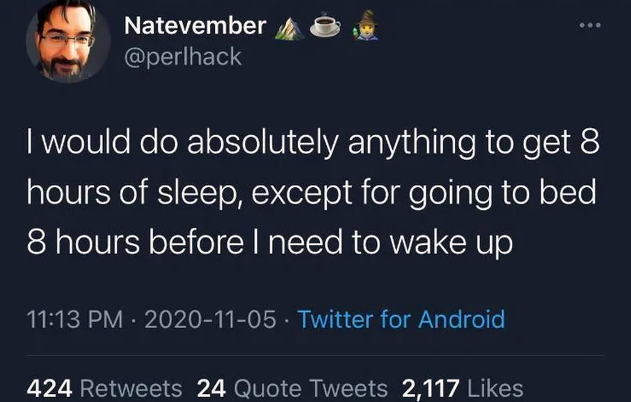
Task: Click the 11:13 PM timestamp
Action: point(72,320)
